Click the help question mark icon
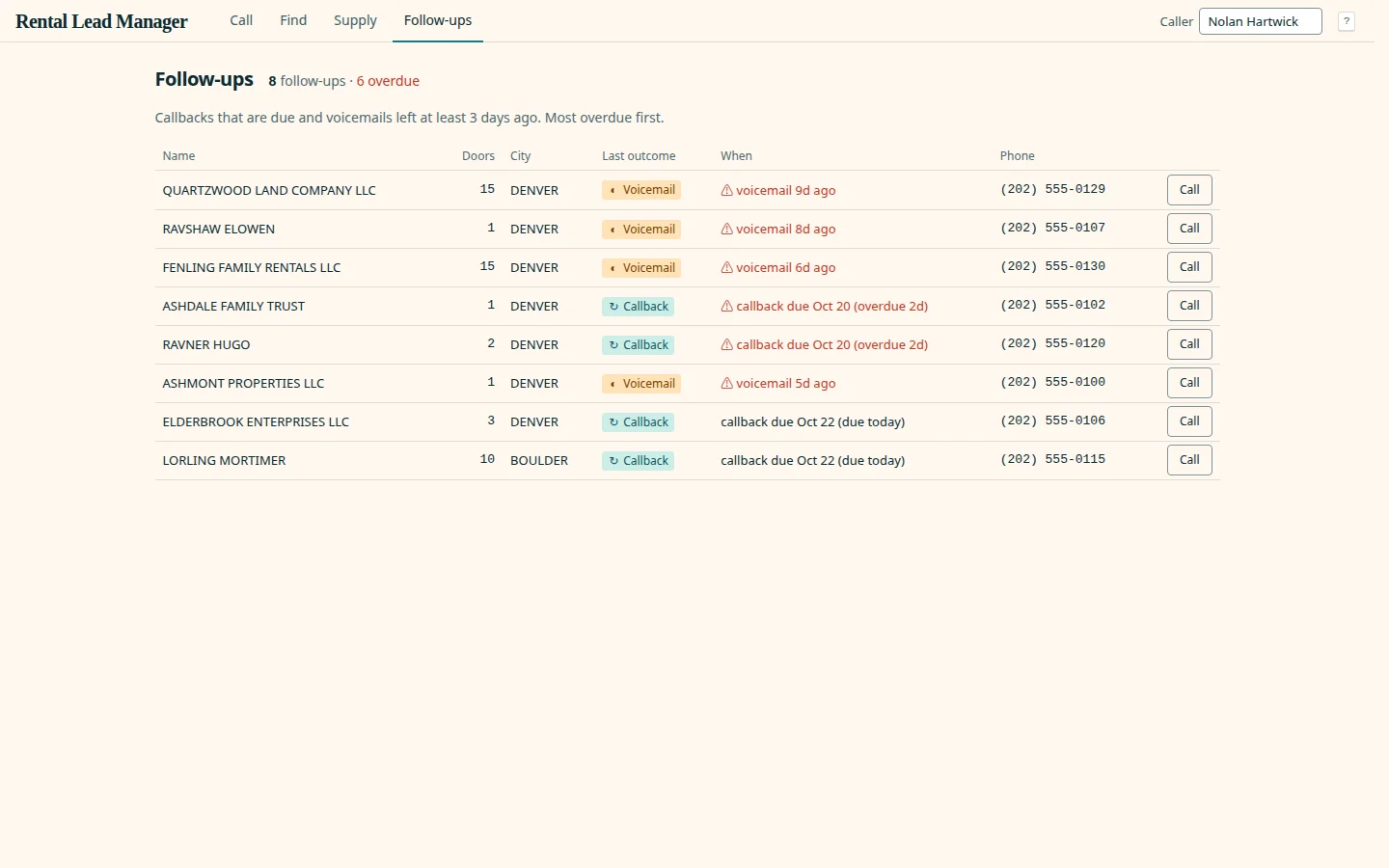 point(1347,21)
